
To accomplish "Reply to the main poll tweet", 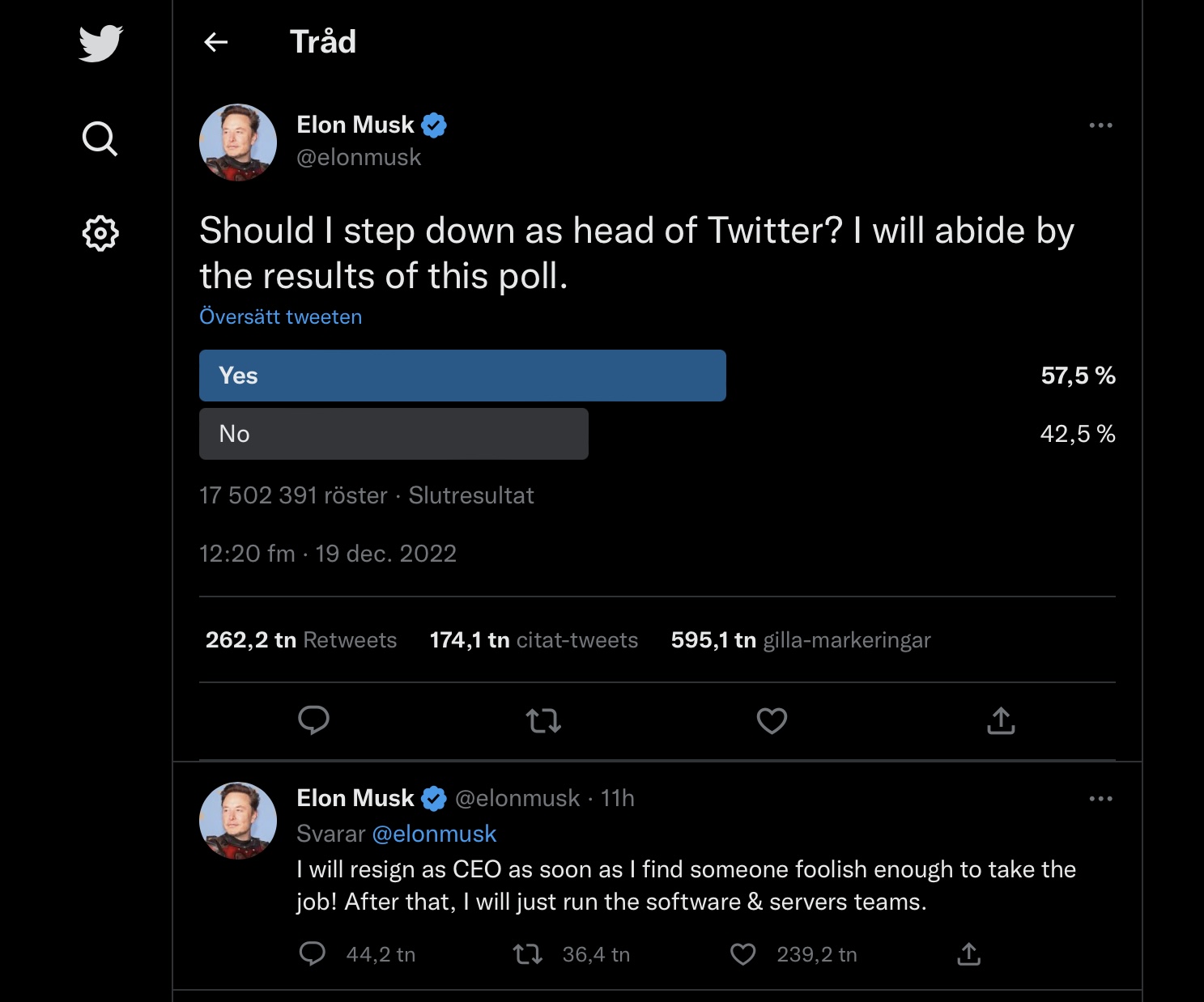I will (x=313, y=720).
